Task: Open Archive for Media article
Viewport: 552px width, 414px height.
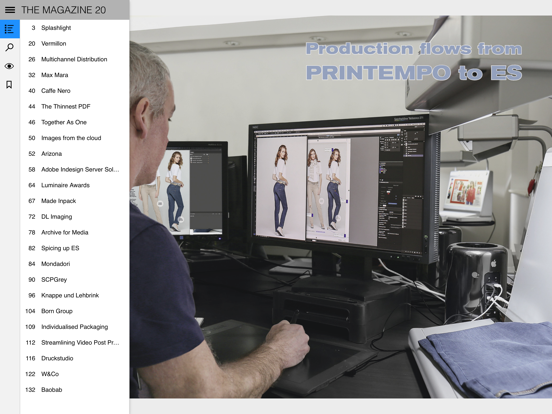Action: 75,232
